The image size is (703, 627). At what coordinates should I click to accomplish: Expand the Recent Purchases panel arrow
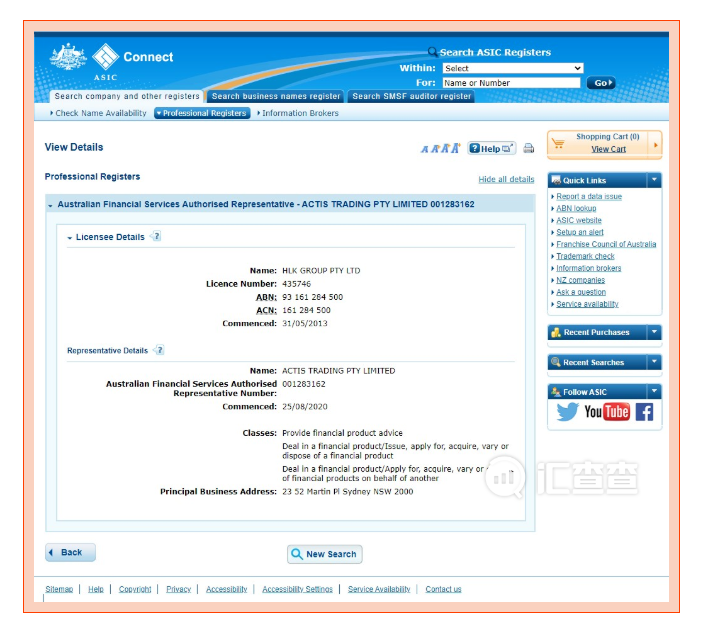(654, 332)
